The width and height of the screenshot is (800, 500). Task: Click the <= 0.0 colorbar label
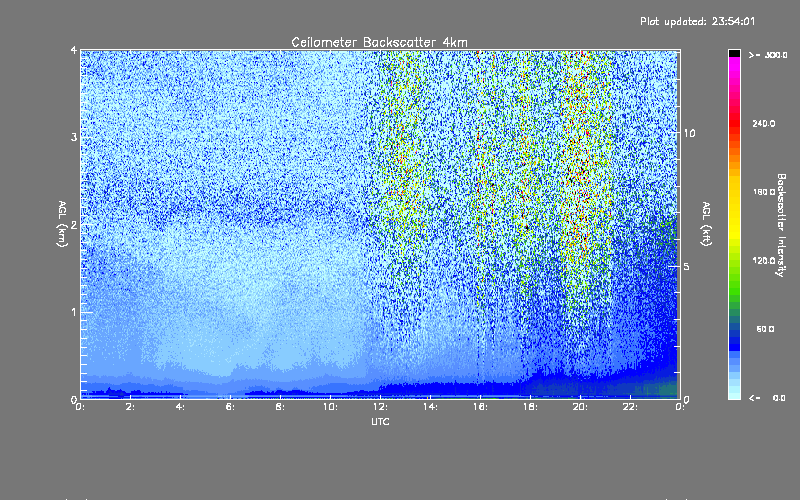point(767,397)
